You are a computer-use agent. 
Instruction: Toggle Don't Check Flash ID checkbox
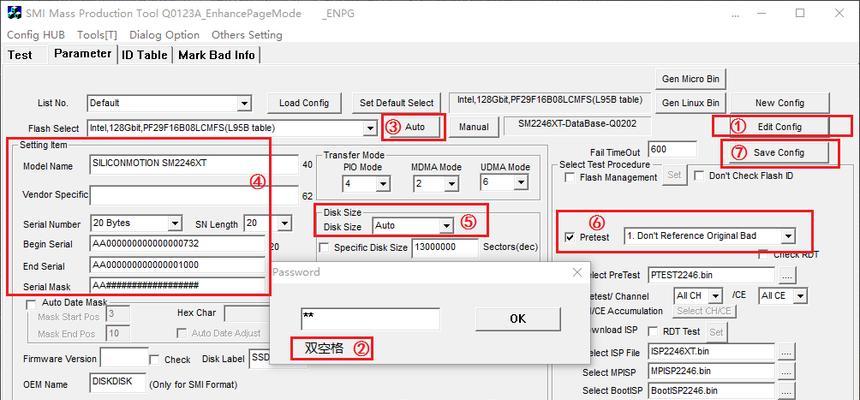pyautogui.click(x=699, y=176)
